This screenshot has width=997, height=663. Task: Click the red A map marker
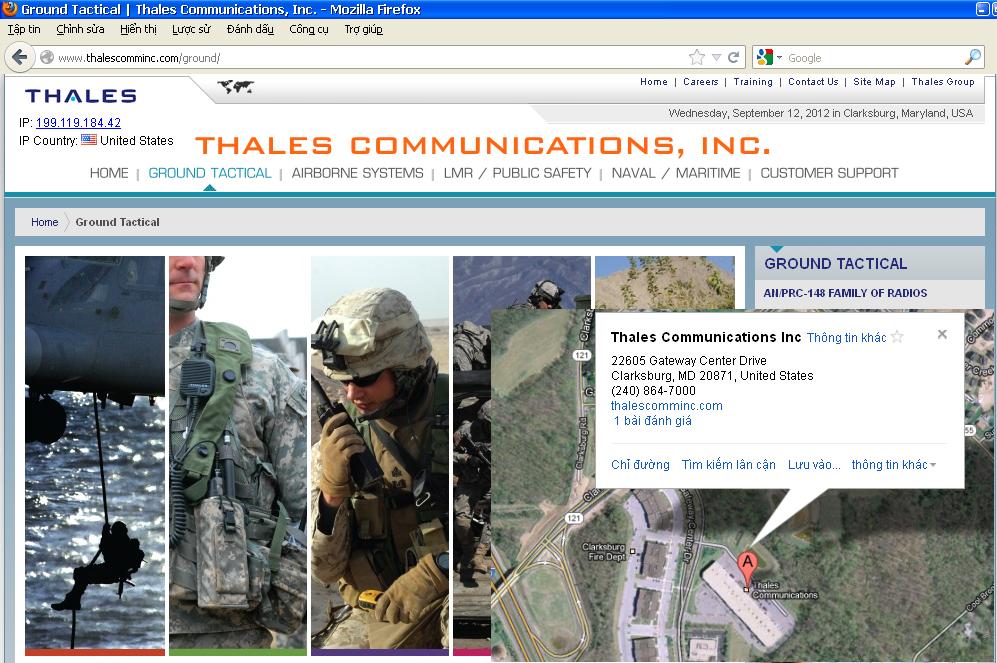click(747, 570)
